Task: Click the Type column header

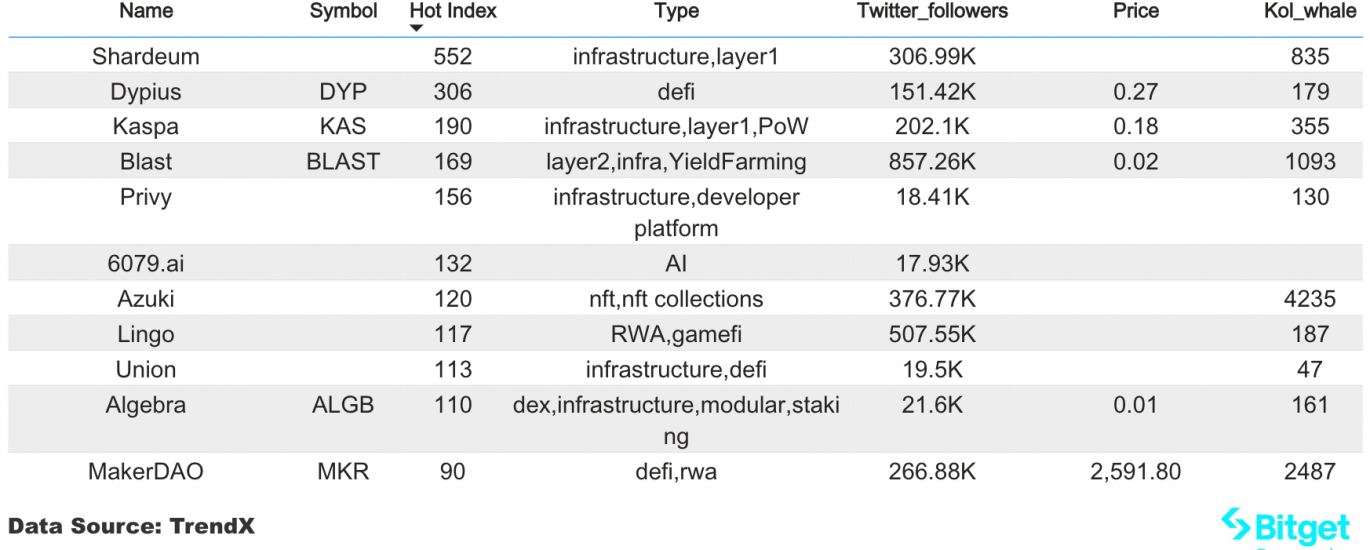Action: click(x=676, y=12)
